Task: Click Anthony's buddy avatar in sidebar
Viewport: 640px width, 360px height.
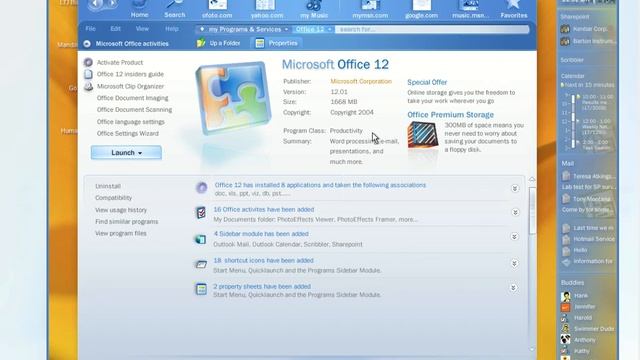Action: [x=565, y=340]
